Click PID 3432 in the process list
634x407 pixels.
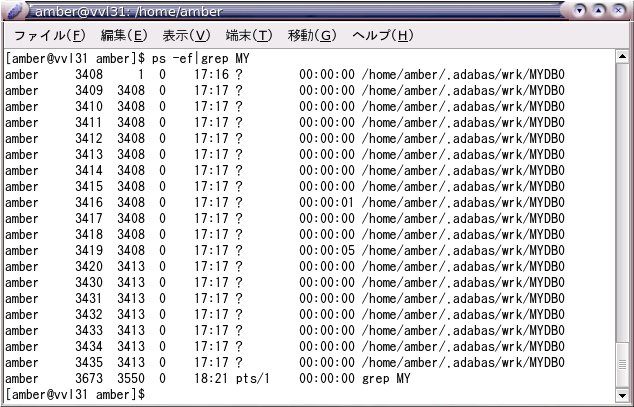point(89,314)
